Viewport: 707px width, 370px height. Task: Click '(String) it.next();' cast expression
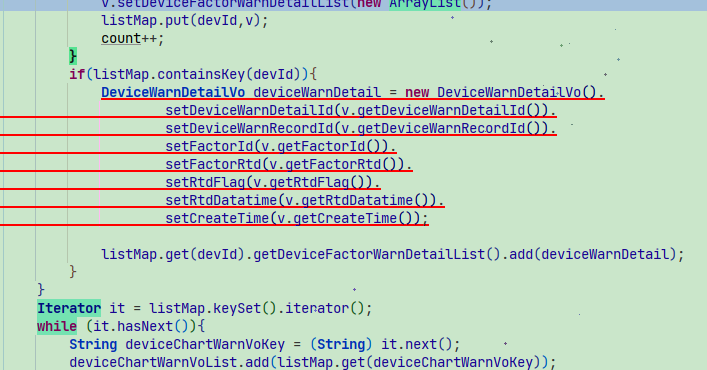[385, 344]
